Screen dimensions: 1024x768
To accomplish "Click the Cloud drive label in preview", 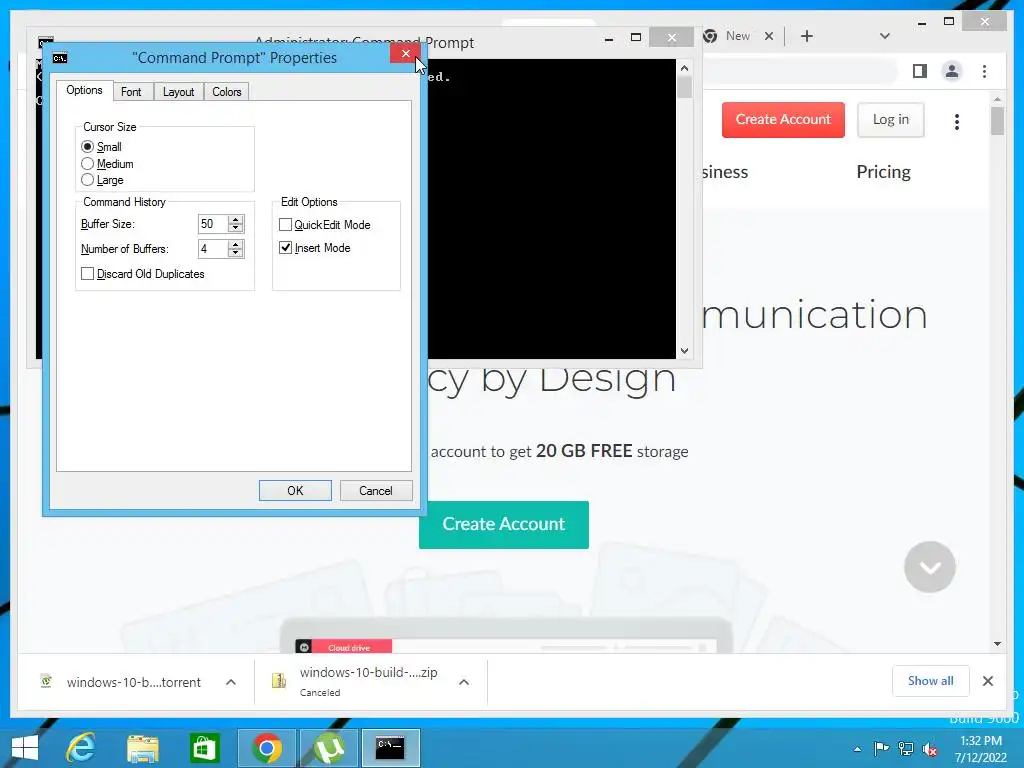I will (x=349, y=648).
